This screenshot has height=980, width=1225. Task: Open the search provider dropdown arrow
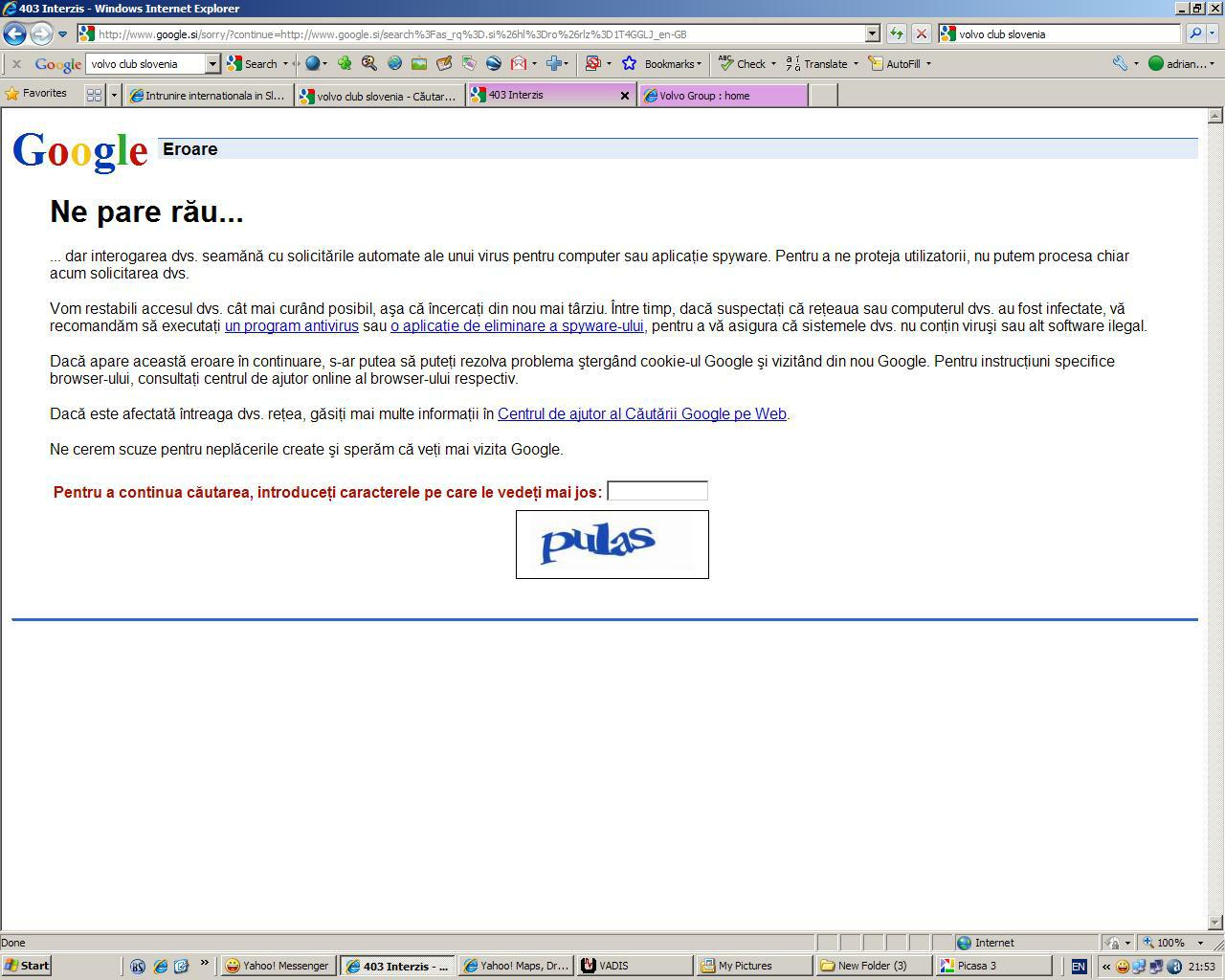pos(1213,33)
